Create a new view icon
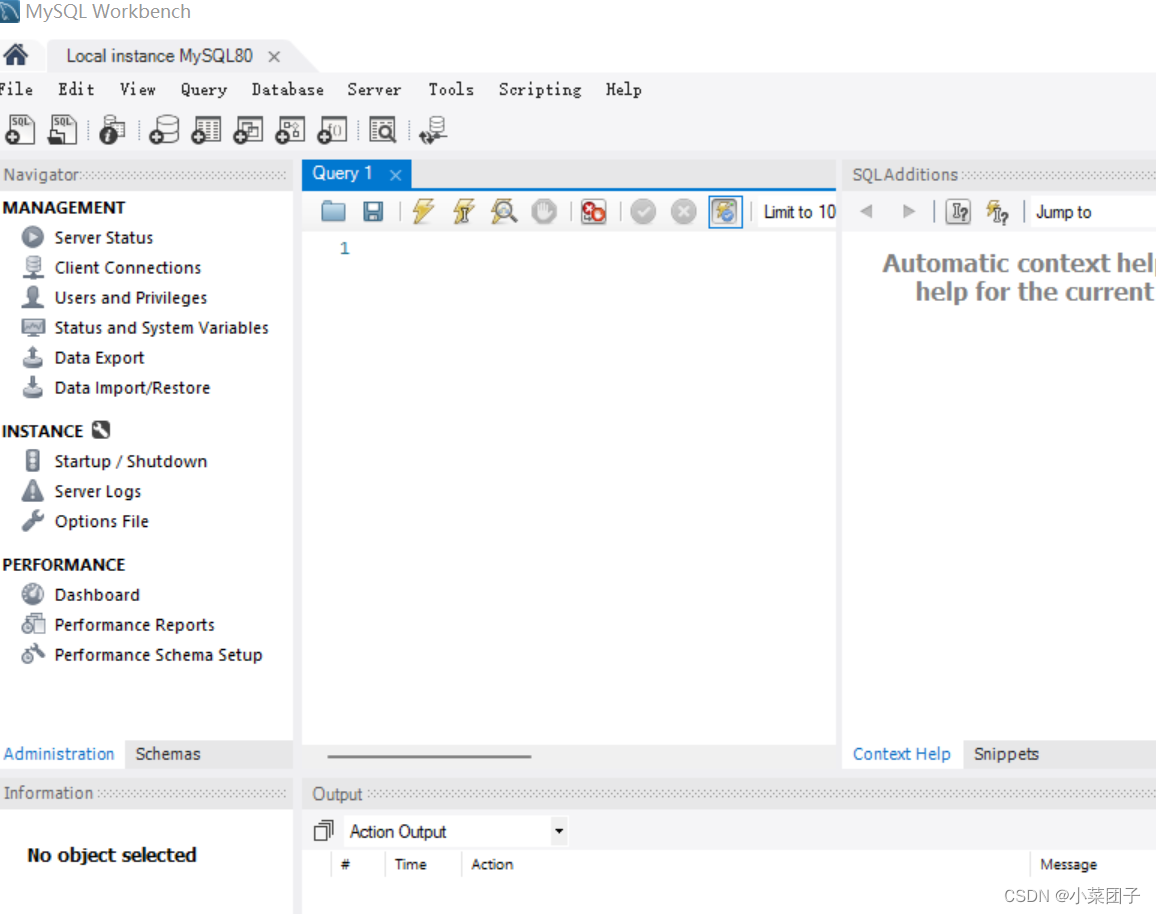 pos(248,130)
